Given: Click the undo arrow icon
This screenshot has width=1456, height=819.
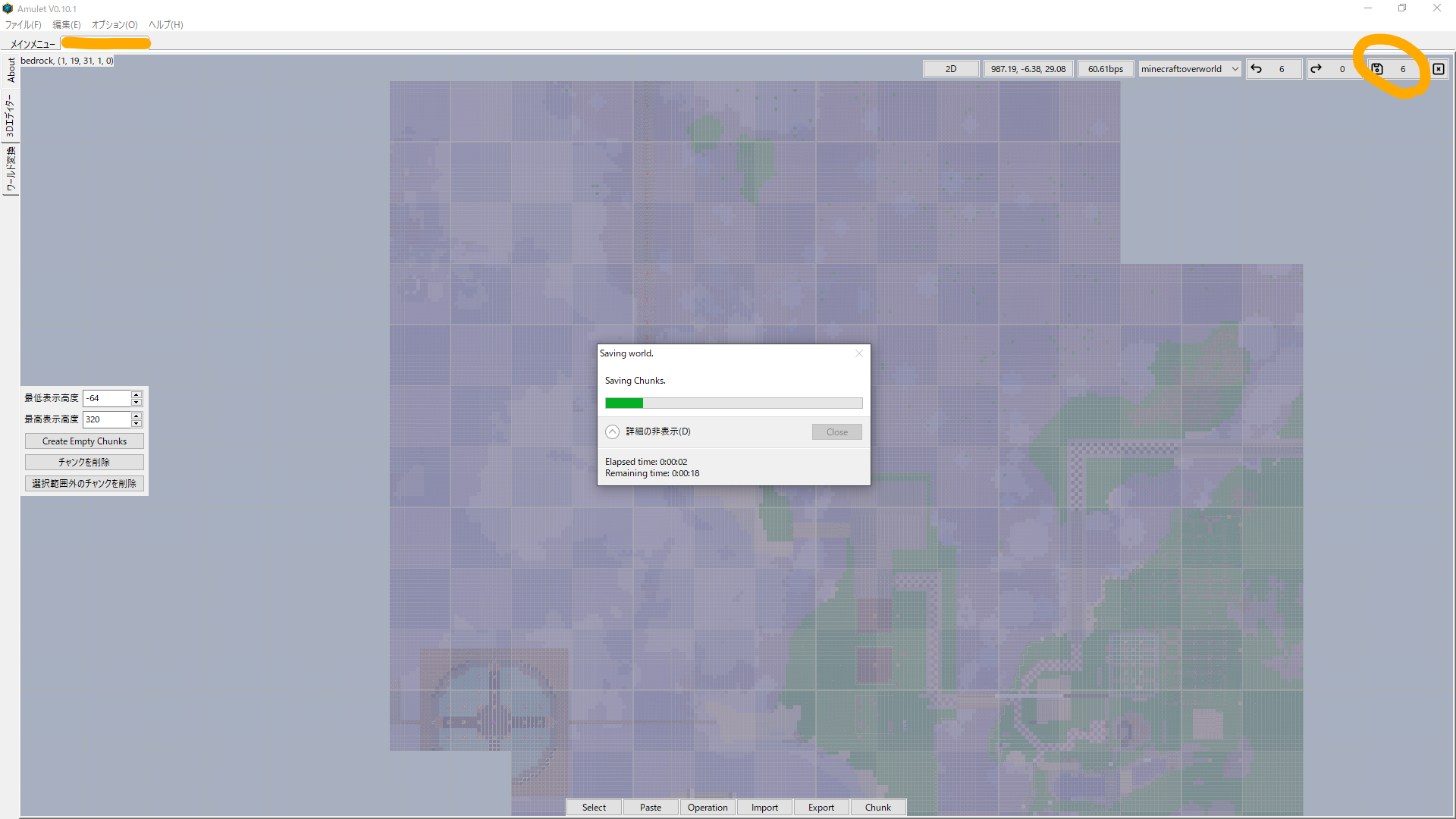Looking at the screenshot, I should 1257,69.
